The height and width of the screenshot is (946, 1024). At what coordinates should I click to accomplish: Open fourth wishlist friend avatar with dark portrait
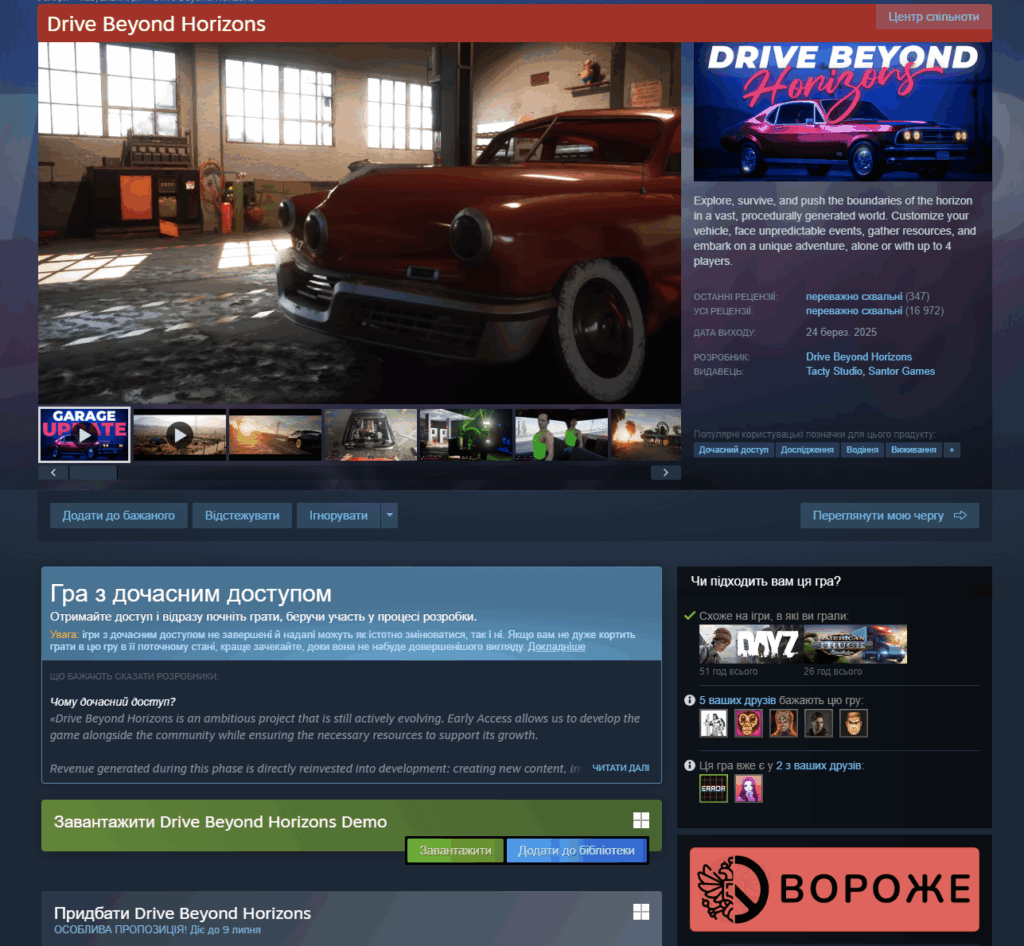click(818, 723)
